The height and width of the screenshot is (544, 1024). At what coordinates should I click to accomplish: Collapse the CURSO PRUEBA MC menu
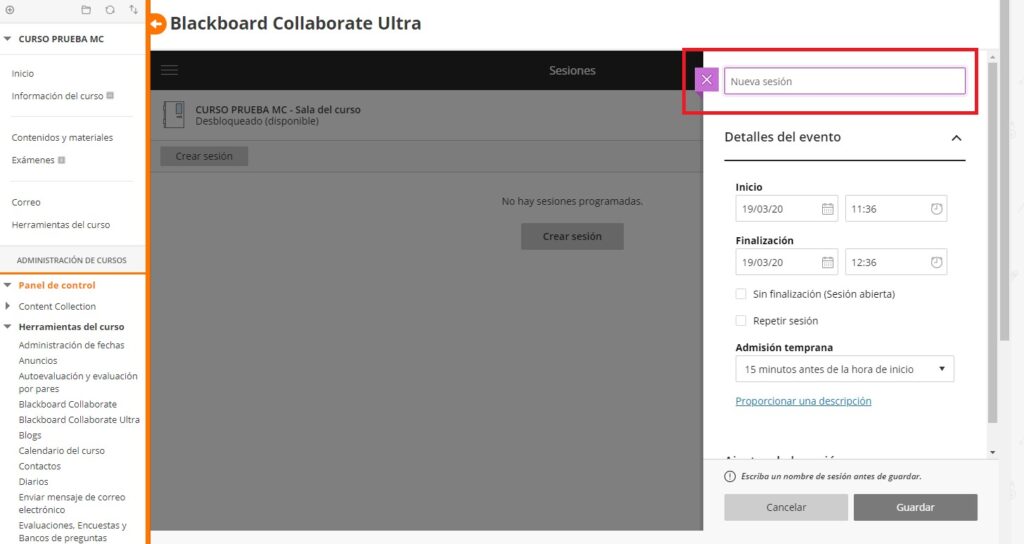tap(8, 39)
